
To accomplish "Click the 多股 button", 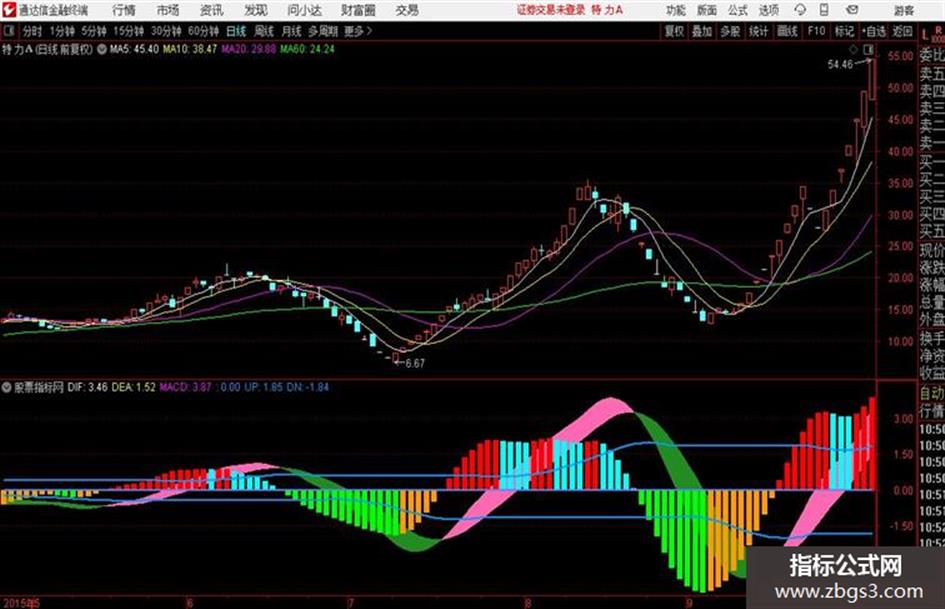I will click(730, 31).
